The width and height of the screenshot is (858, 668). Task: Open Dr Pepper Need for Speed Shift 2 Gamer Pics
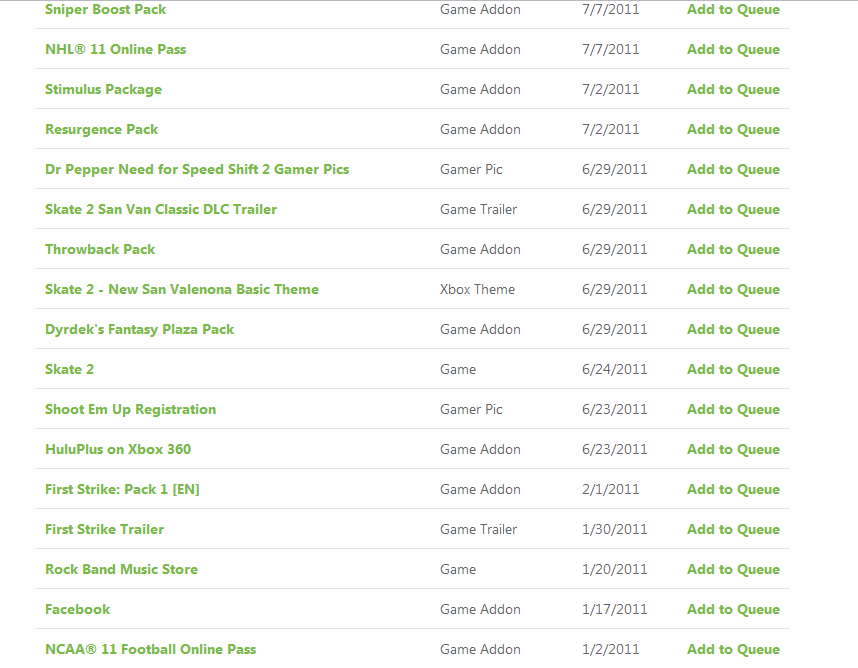pos(197,169)
